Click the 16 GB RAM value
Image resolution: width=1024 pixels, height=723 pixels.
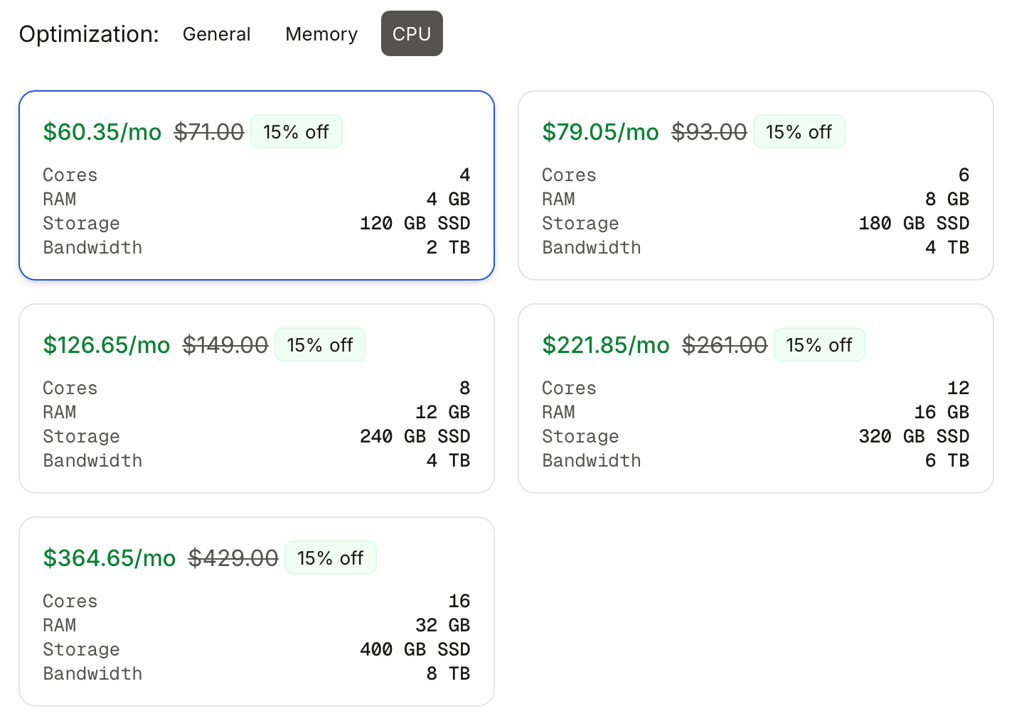[x=942, y=412]
